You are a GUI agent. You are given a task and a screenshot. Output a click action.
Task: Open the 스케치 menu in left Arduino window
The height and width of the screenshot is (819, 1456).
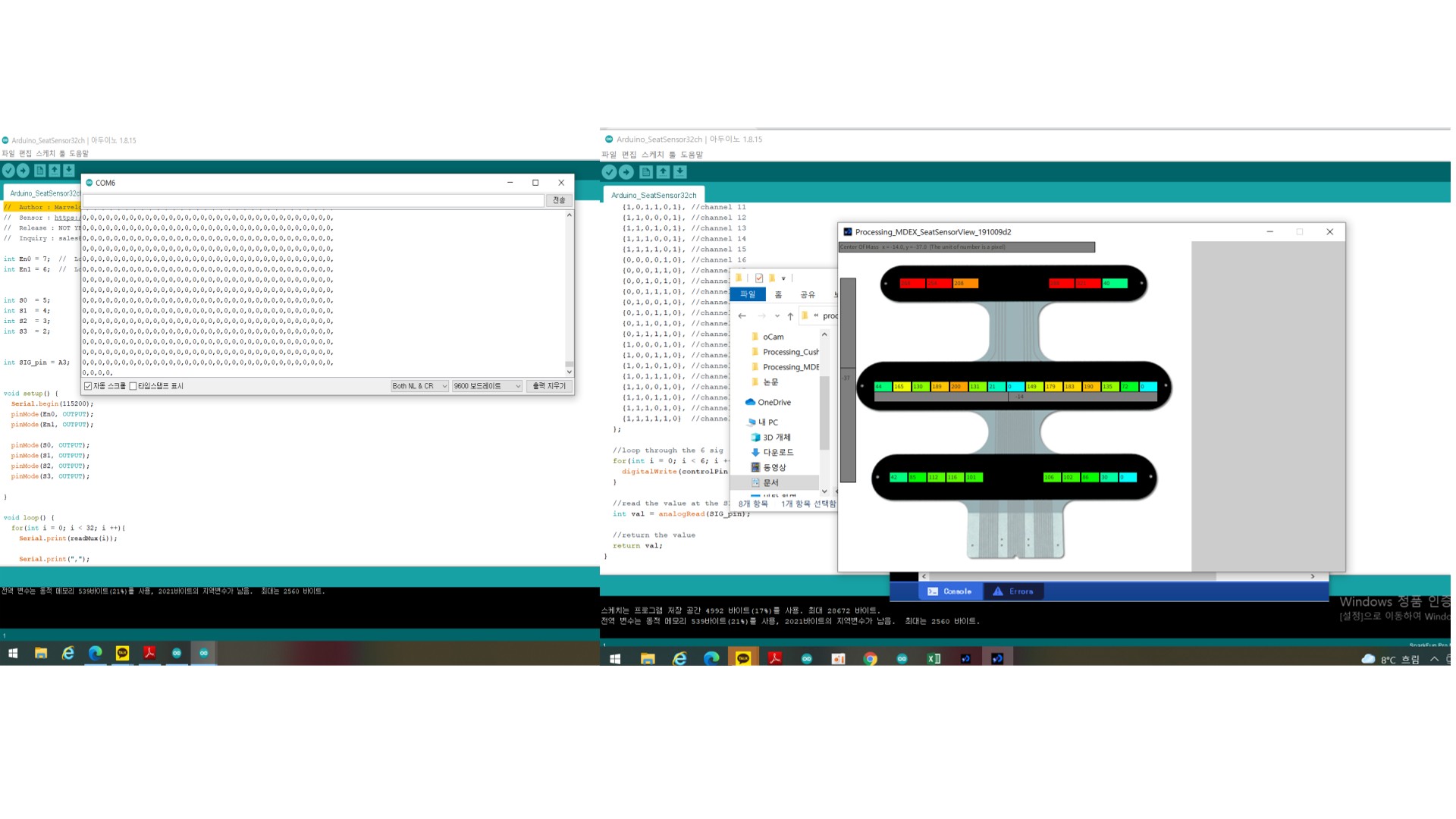click(45, 154)
